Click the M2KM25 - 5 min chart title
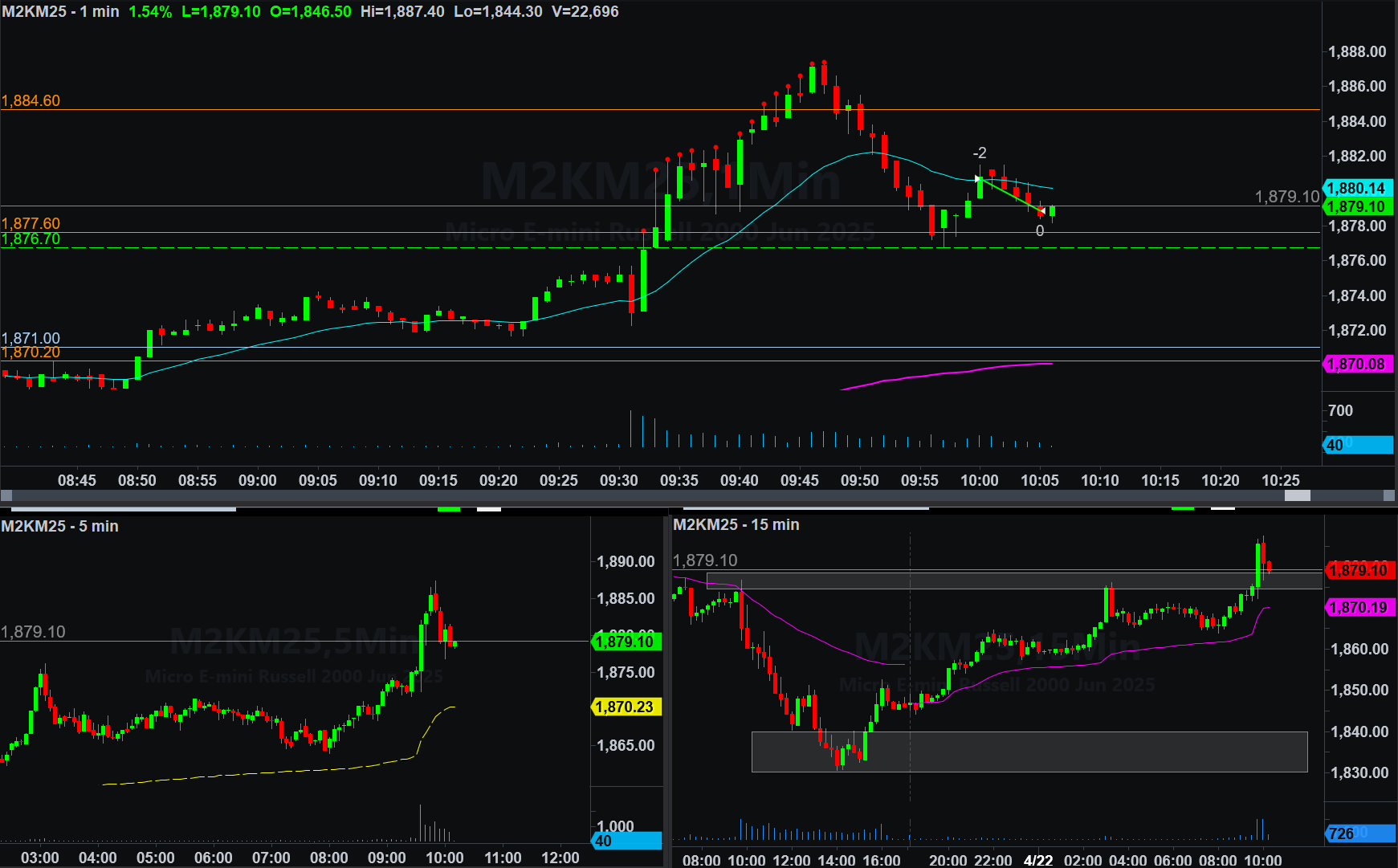The width and height of the screenshot is (1398, 868). (60, 526)
